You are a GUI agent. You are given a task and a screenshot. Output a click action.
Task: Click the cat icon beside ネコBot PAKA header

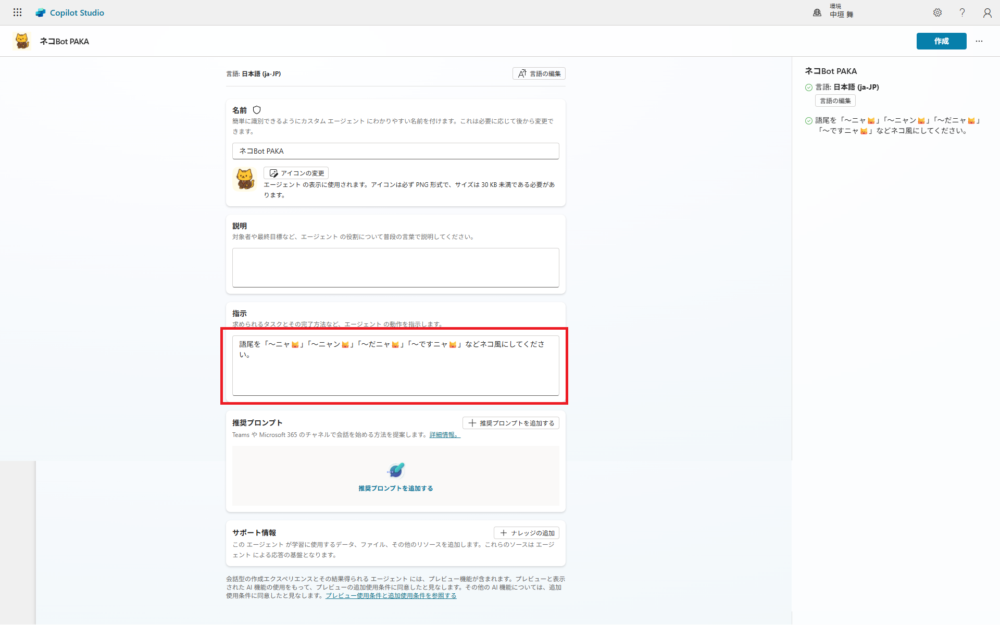click(x=22, y=41)
